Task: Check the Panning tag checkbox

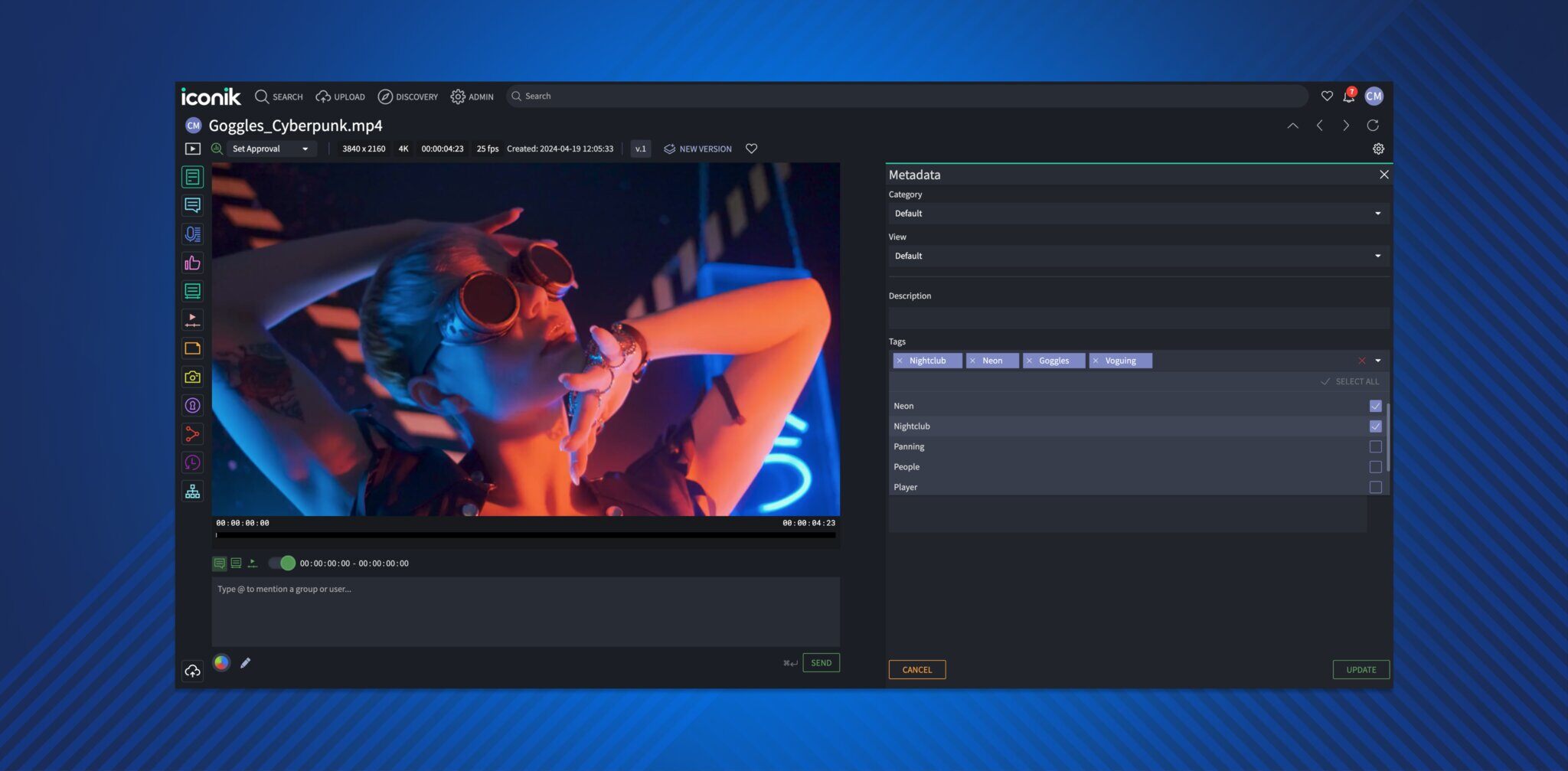Action: pos(1375,446)
